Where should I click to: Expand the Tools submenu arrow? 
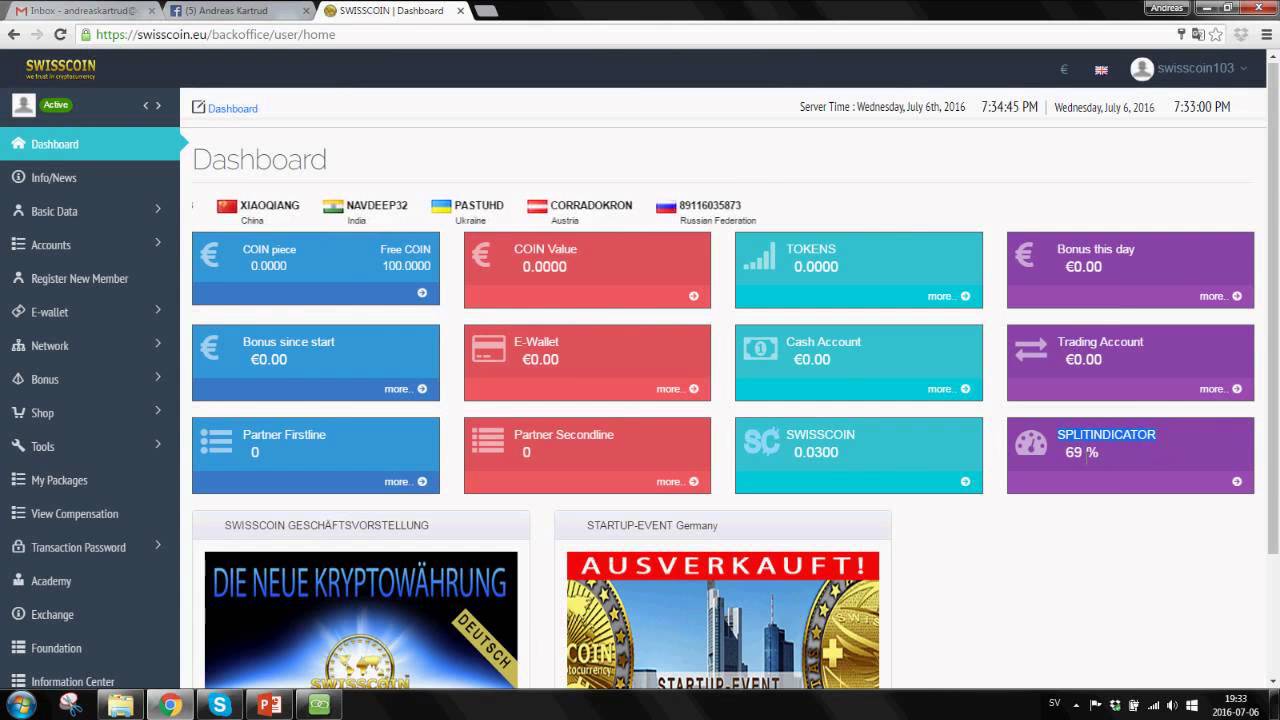click(x=158, y=445)
